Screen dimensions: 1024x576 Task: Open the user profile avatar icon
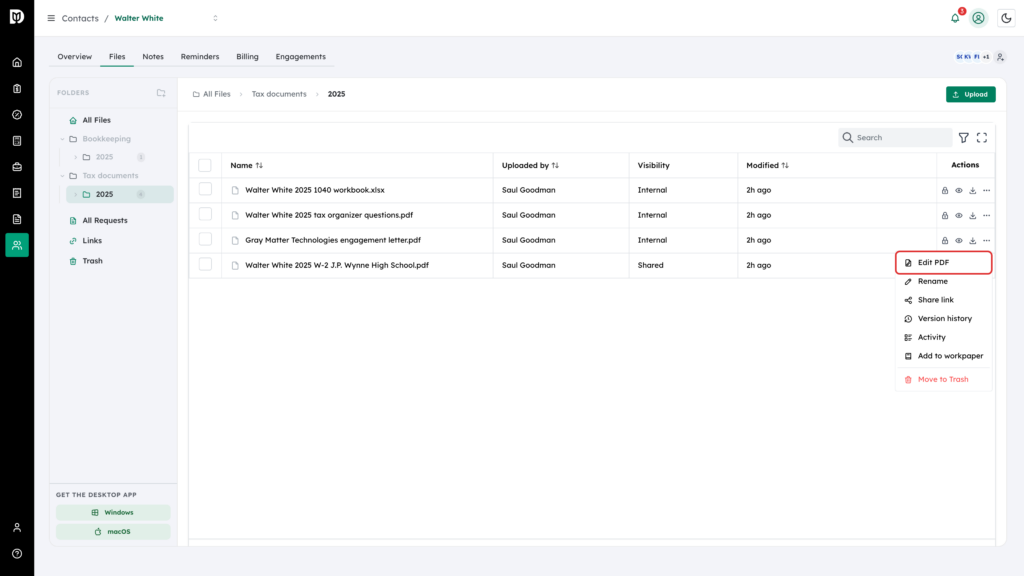tap(978, 18)
